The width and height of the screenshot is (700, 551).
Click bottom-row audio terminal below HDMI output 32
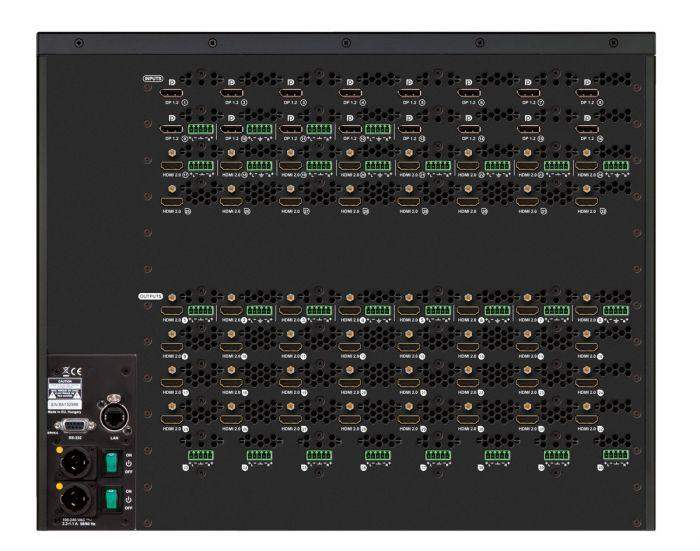(x=616, y=455)
